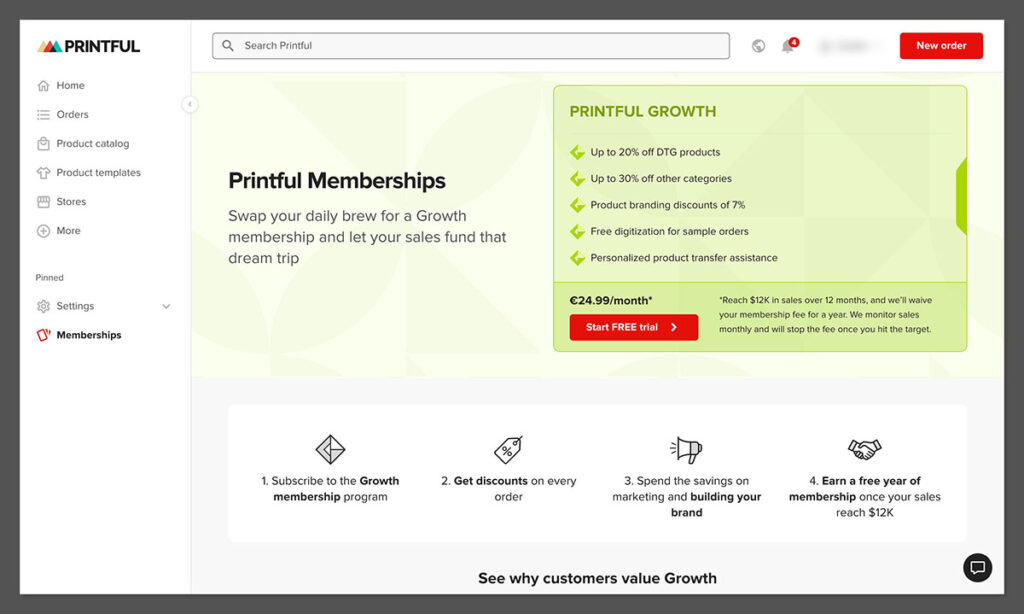Open the blurred account name menu
Image resolution: width=1024 pixels, height=614 pixels.
[849, 46]
